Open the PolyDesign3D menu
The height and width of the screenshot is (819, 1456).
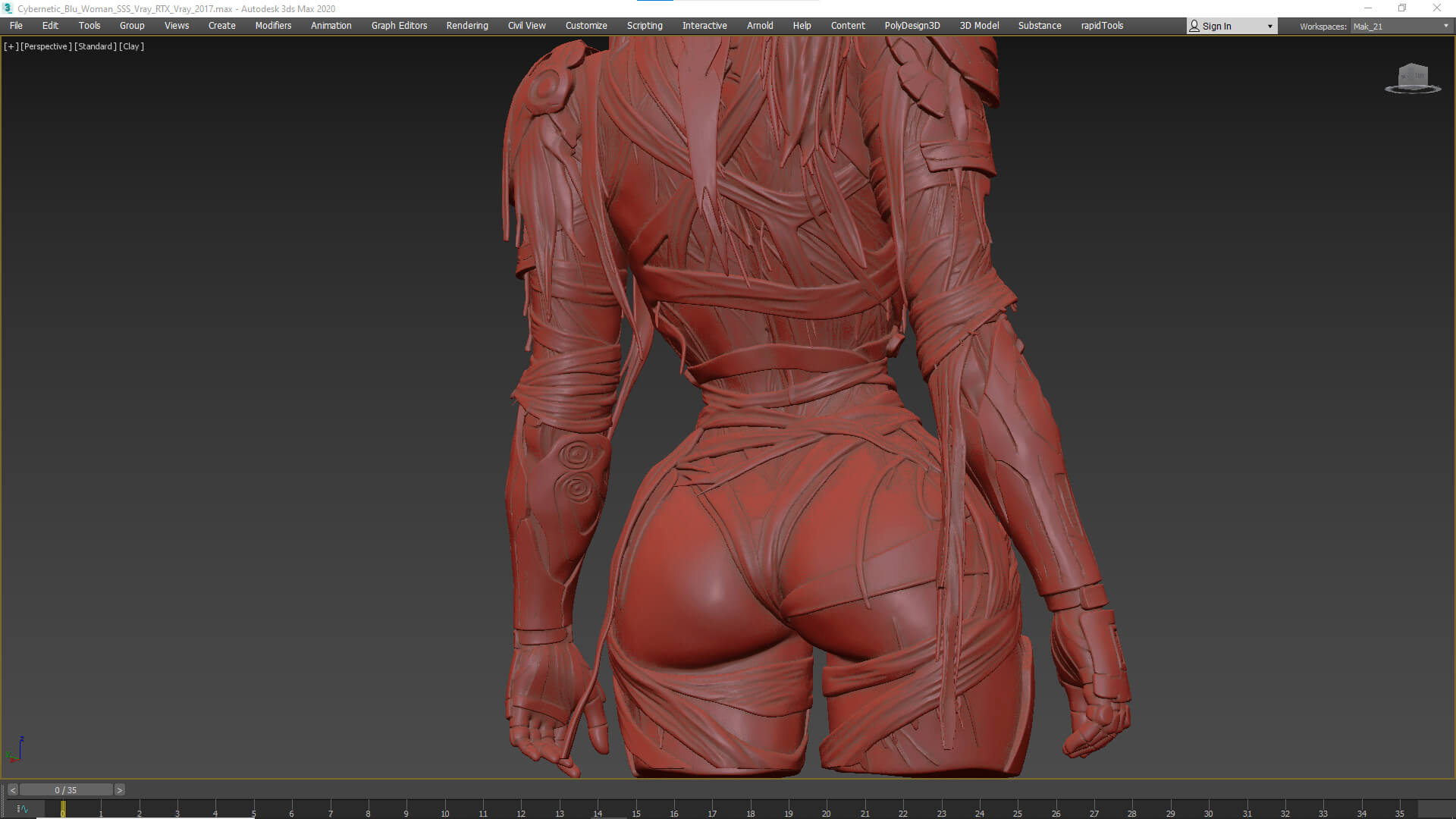pos(912,26)
